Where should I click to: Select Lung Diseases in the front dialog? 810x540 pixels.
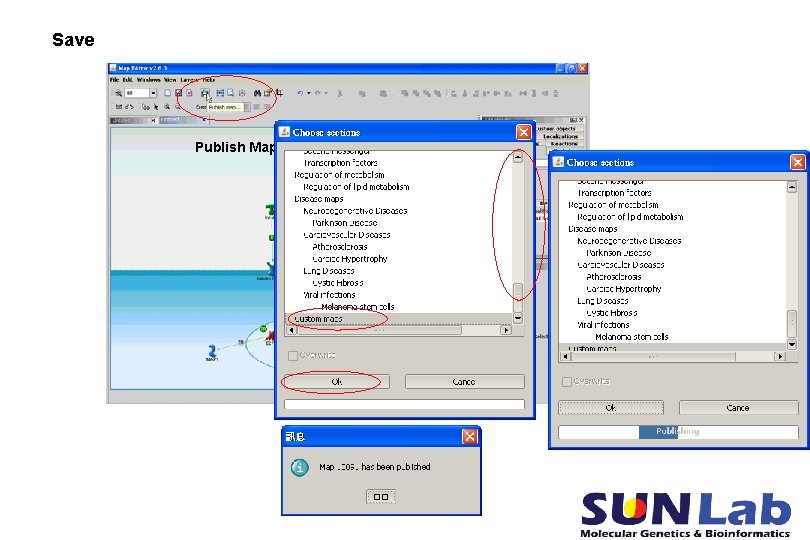[329, 271]
